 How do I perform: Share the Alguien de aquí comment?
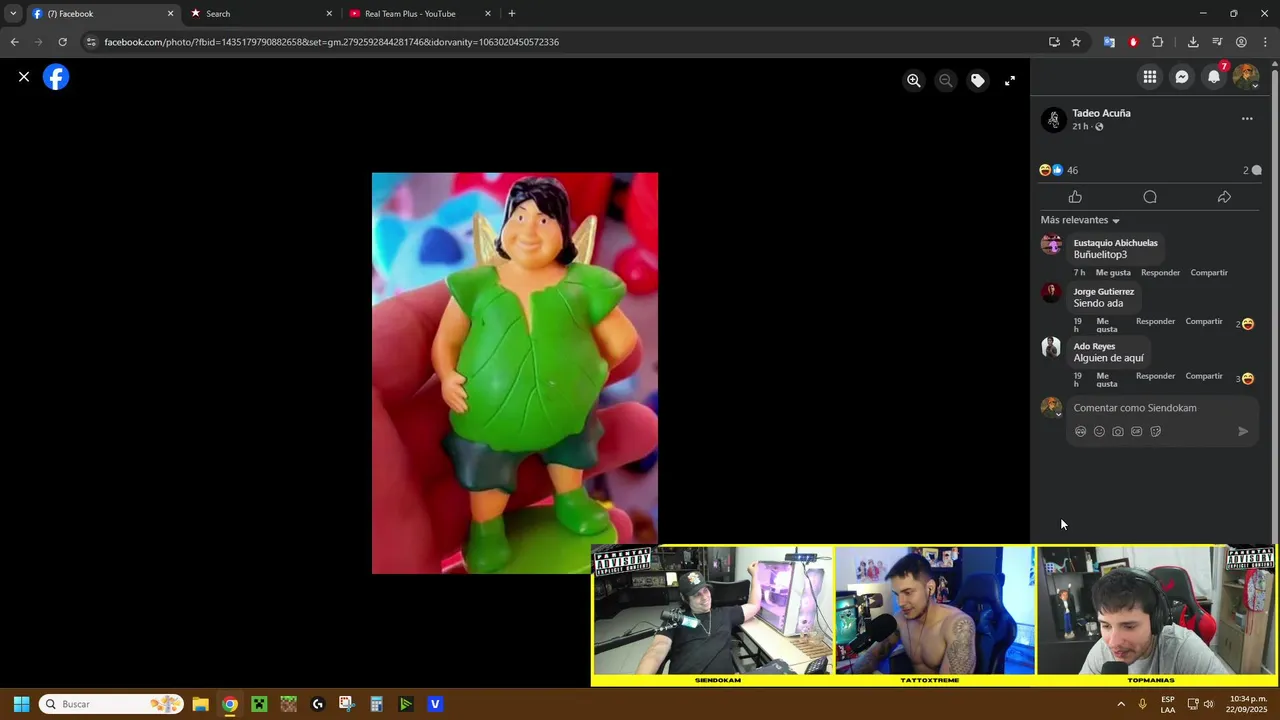point(1204,377)
